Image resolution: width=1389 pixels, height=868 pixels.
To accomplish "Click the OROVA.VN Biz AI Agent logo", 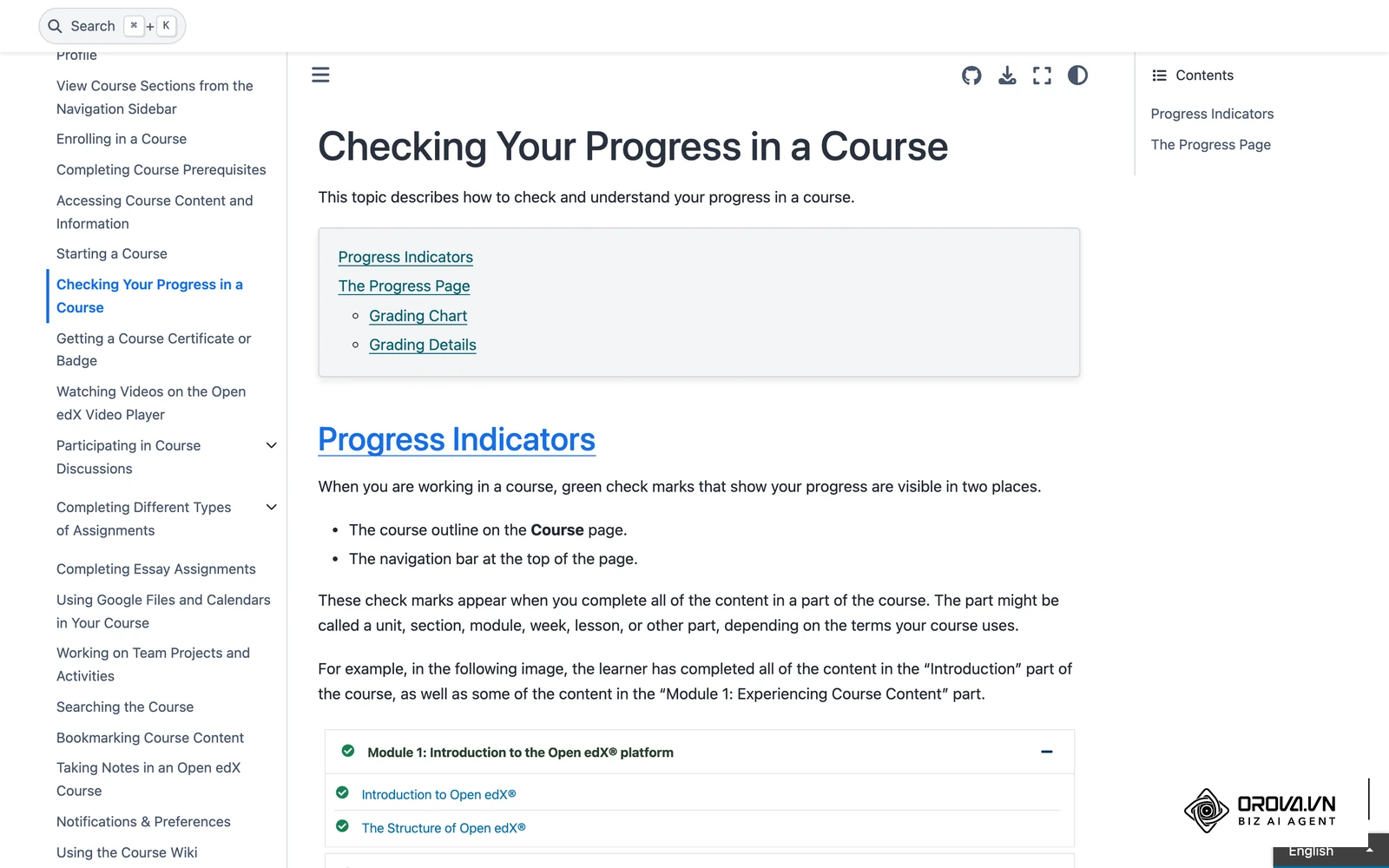I will (x=1260, y=810).
